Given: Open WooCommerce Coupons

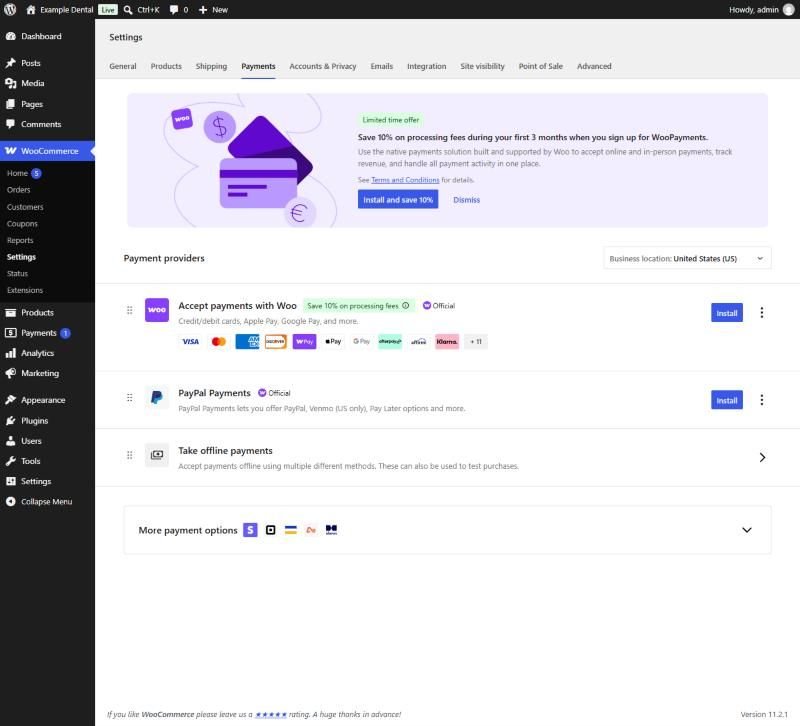Looking at the screenshot, I should coord(22,224).
